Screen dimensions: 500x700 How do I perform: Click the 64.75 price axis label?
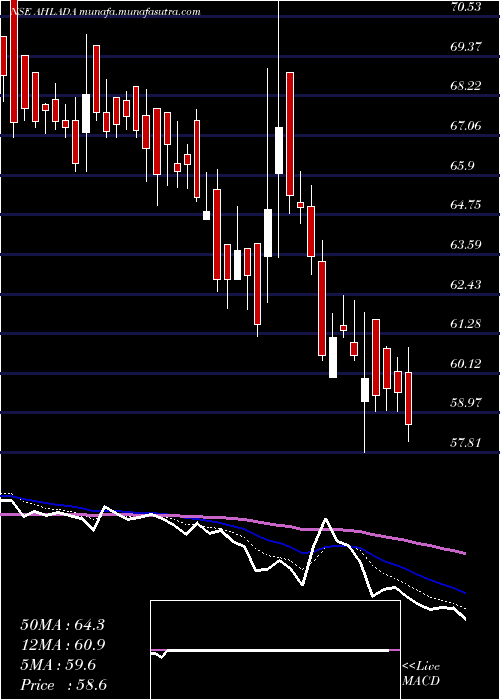click(x=466, y=205)
